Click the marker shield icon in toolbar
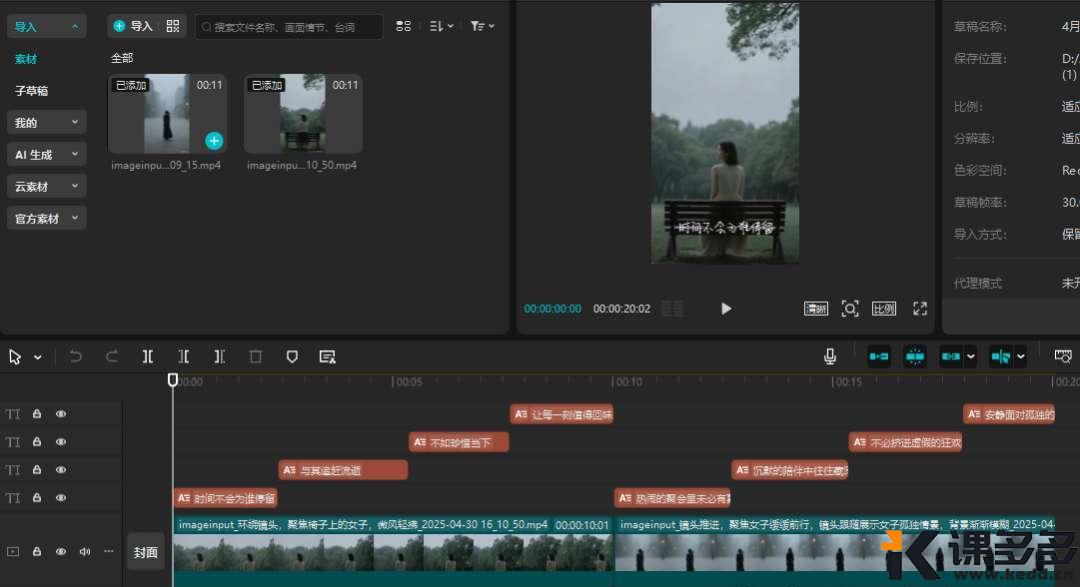The image size is (1080, 587). pos(292,356)
